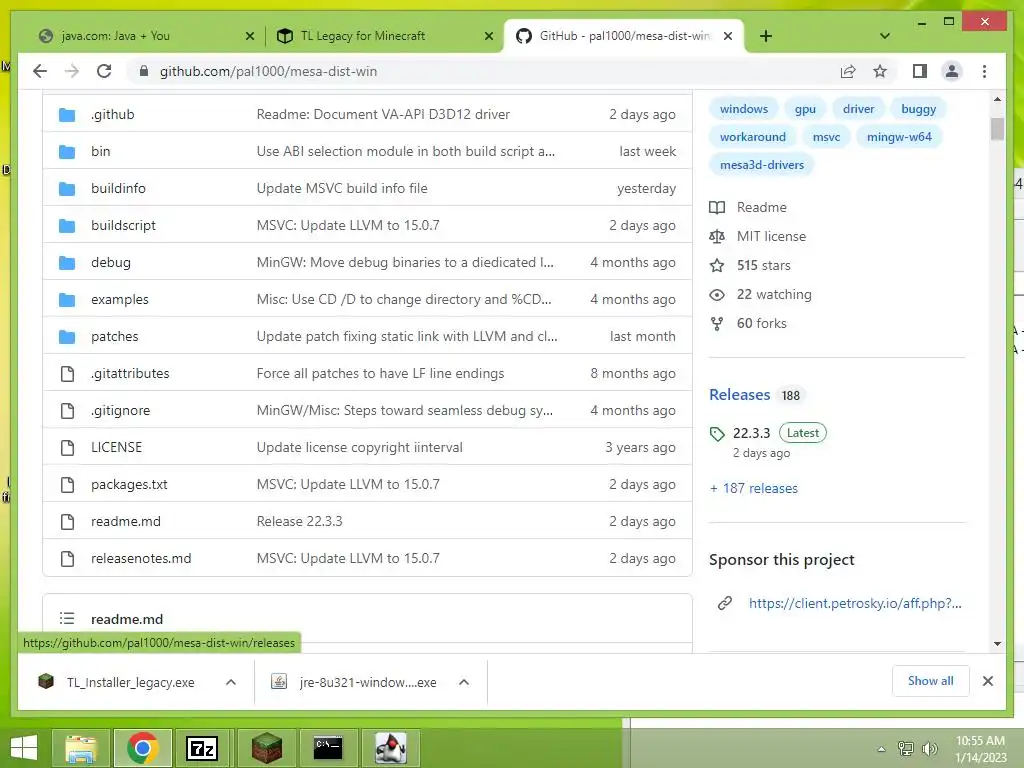Open commit 'Update license copyright iinterval'
Viewport: 1024px width, 768px height.
pos(359,447)
